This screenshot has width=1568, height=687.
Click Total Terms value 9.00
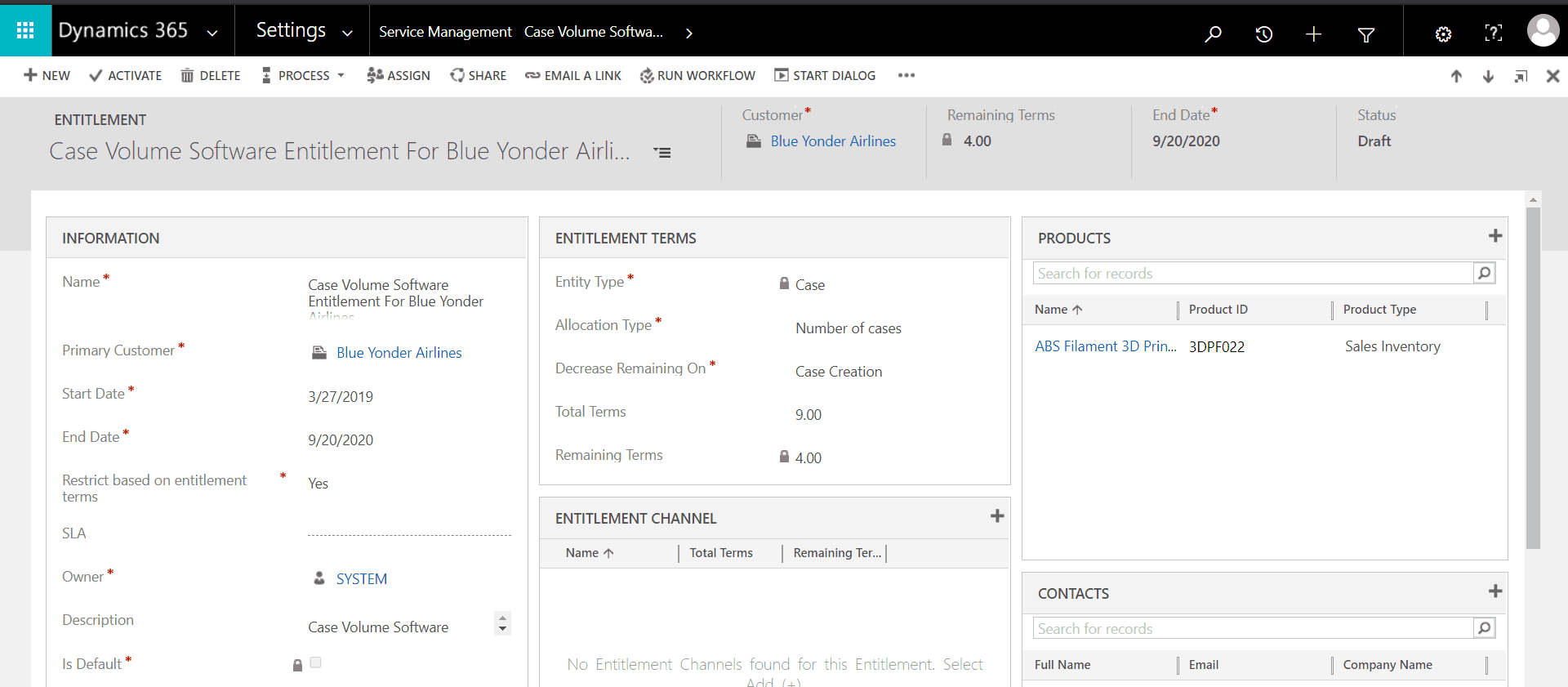click(808, 415)
